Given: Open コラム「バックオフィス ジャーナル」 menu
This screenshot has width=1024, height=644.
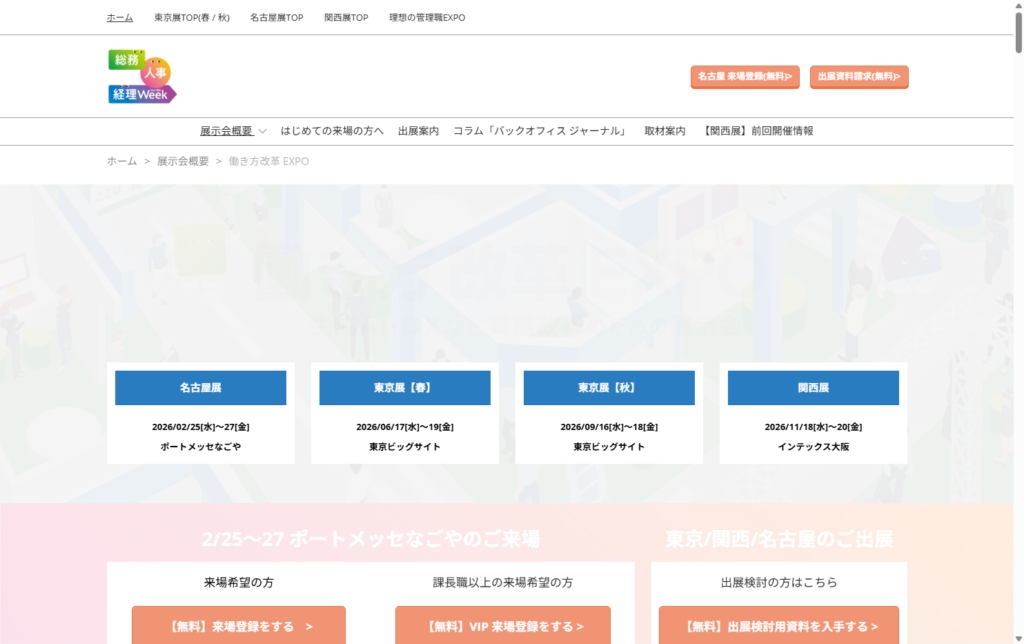Looking at the screenshot, I should point(541,131).
